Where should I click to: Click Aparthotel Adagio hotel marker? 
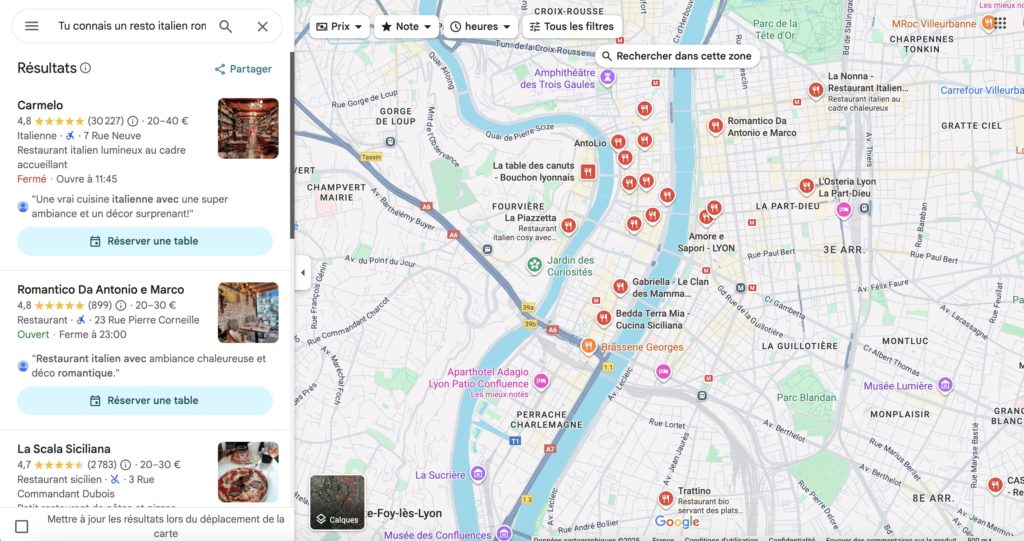541,380
